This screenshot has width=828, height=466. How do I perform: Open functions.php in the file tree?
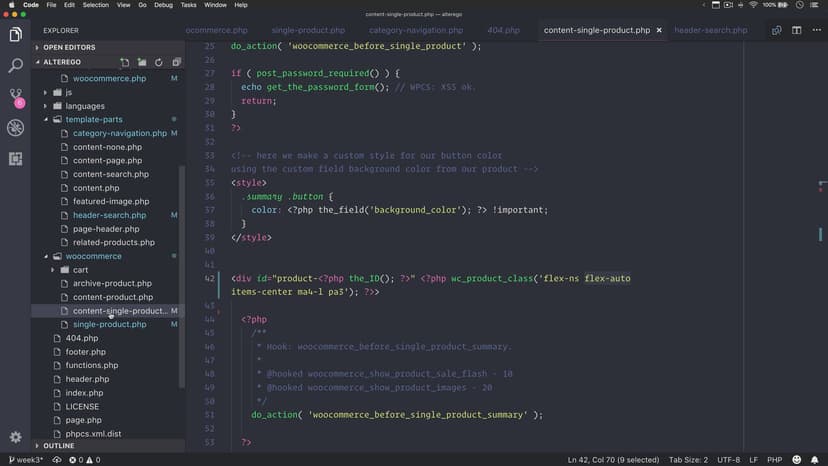pyautogui.click(x=91, y=366)
